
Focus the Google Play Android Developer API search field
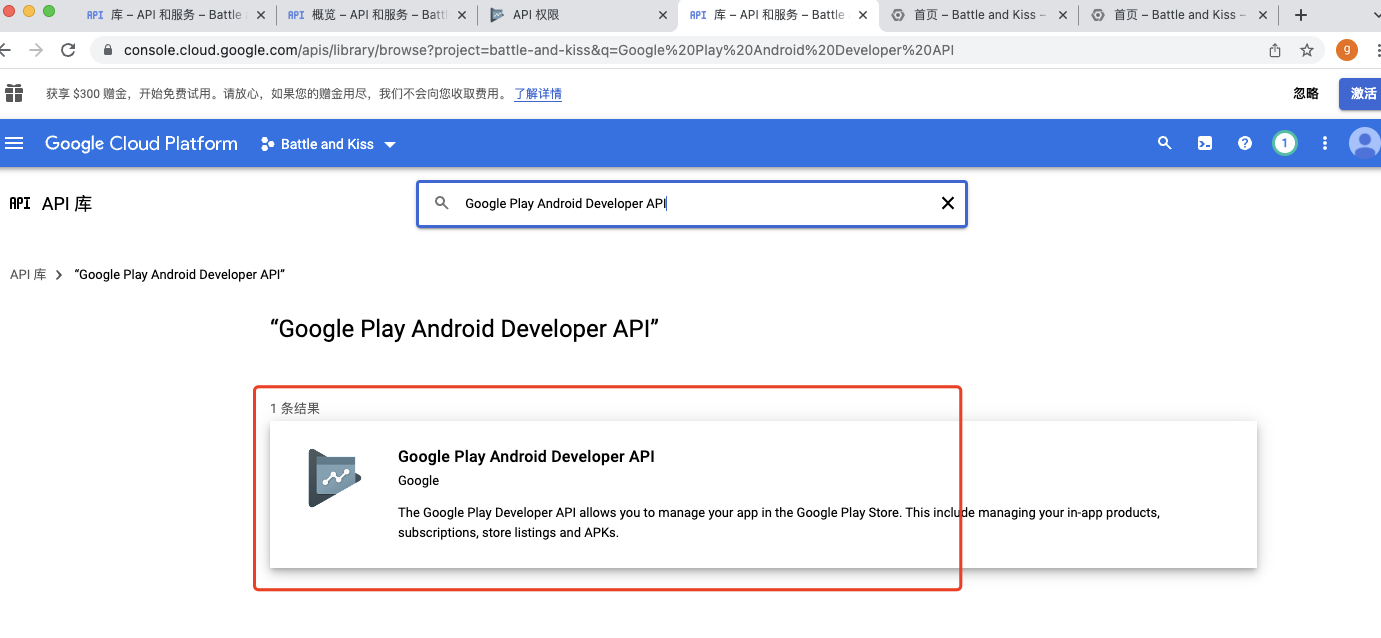[692, 203]
